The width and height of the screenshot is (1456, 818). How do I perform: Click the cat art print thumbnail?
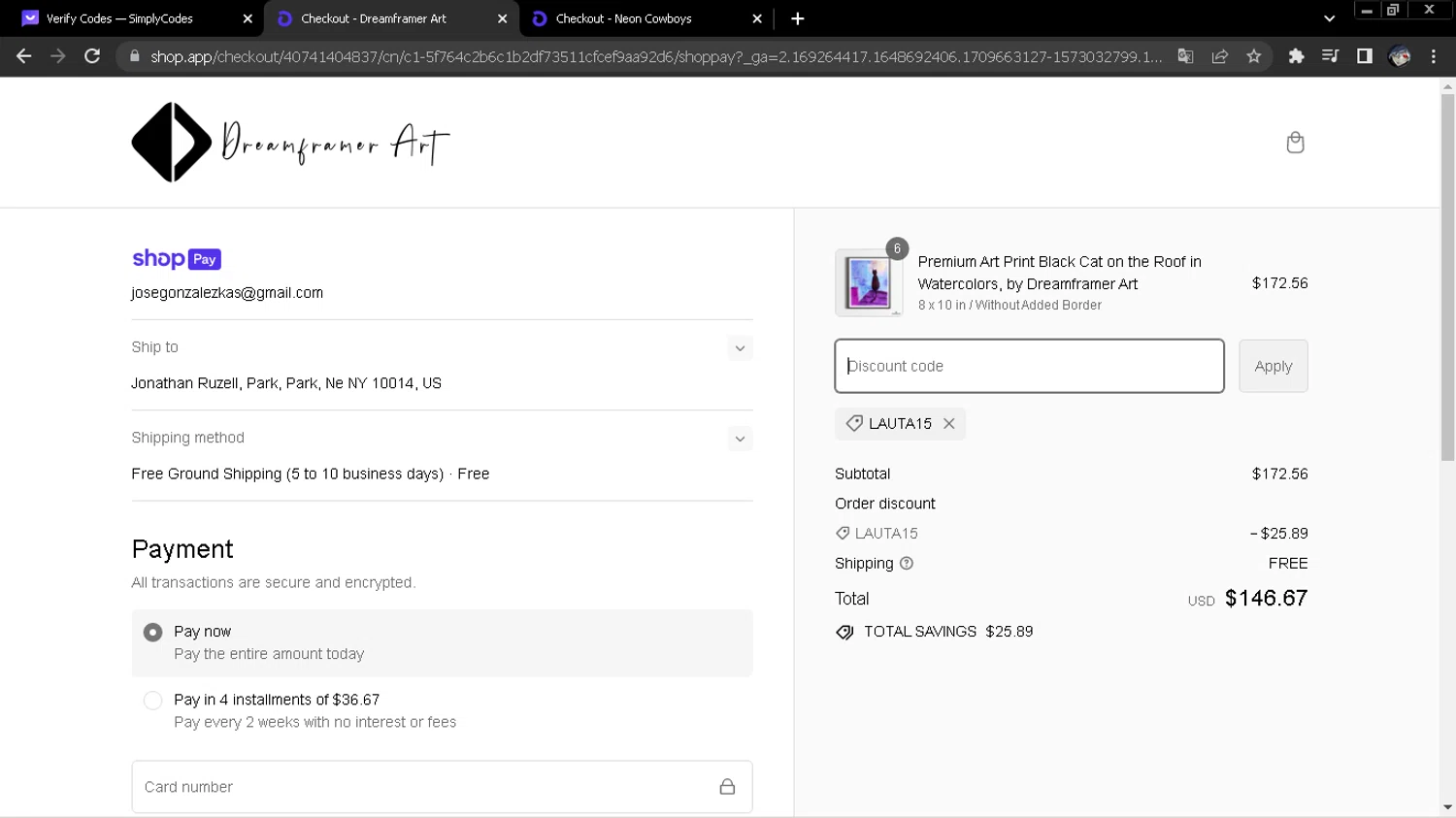click(x=868, y=283)
